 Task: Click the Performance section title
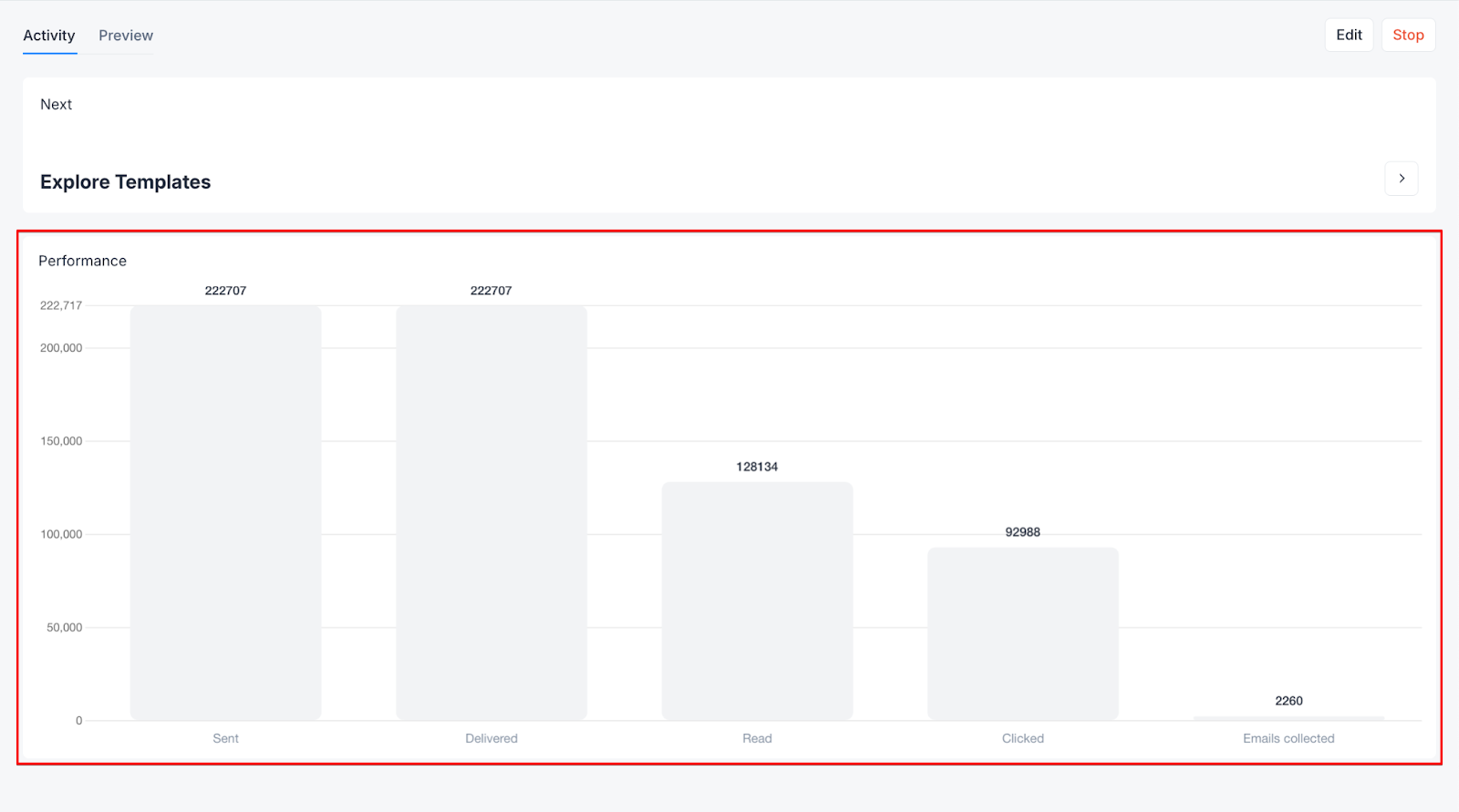coord(82,261)
